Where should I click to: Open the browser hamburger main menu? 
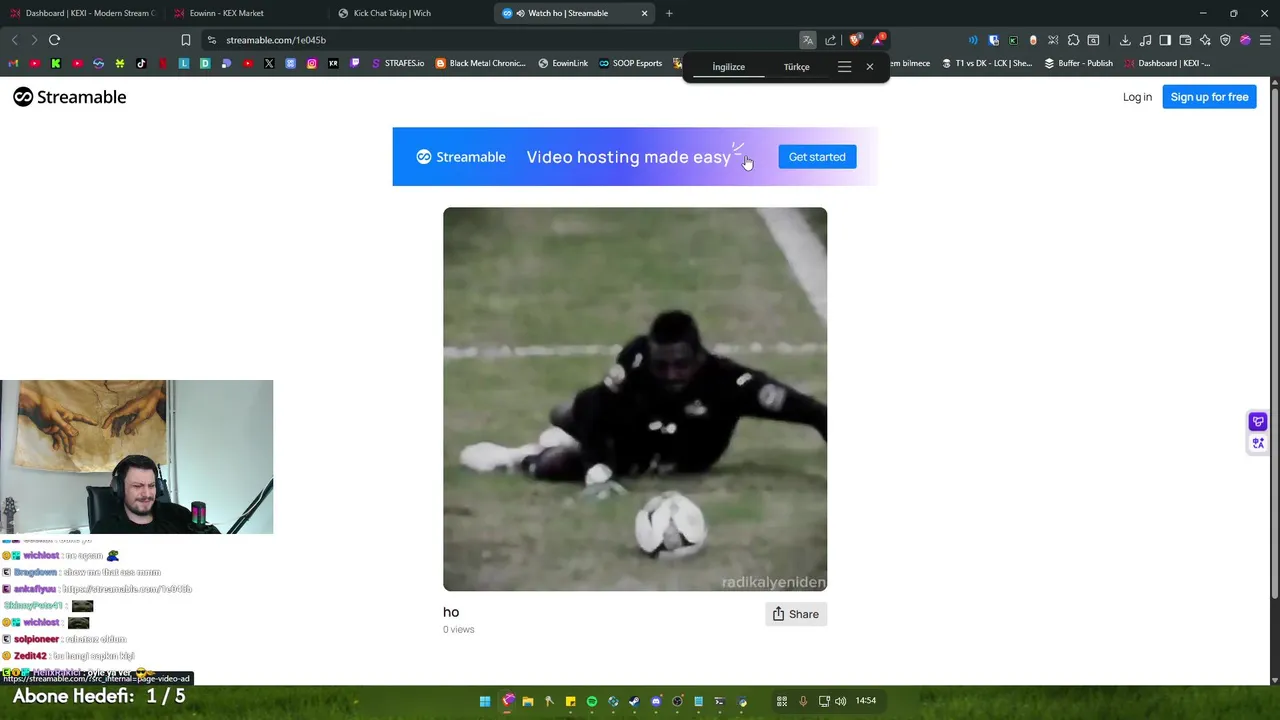1265,40
